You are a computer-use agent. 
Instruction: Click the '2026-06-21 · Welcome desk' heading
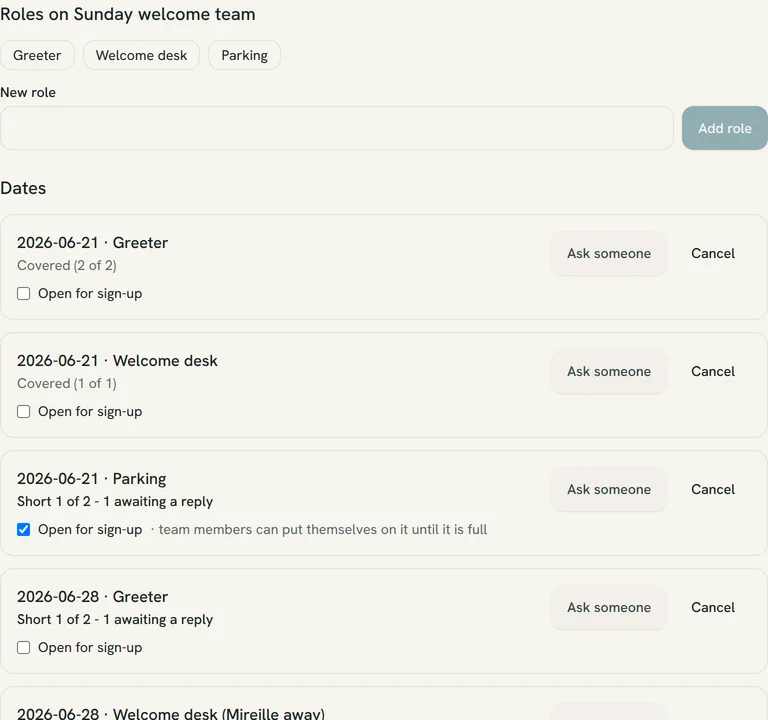point(118,361)
